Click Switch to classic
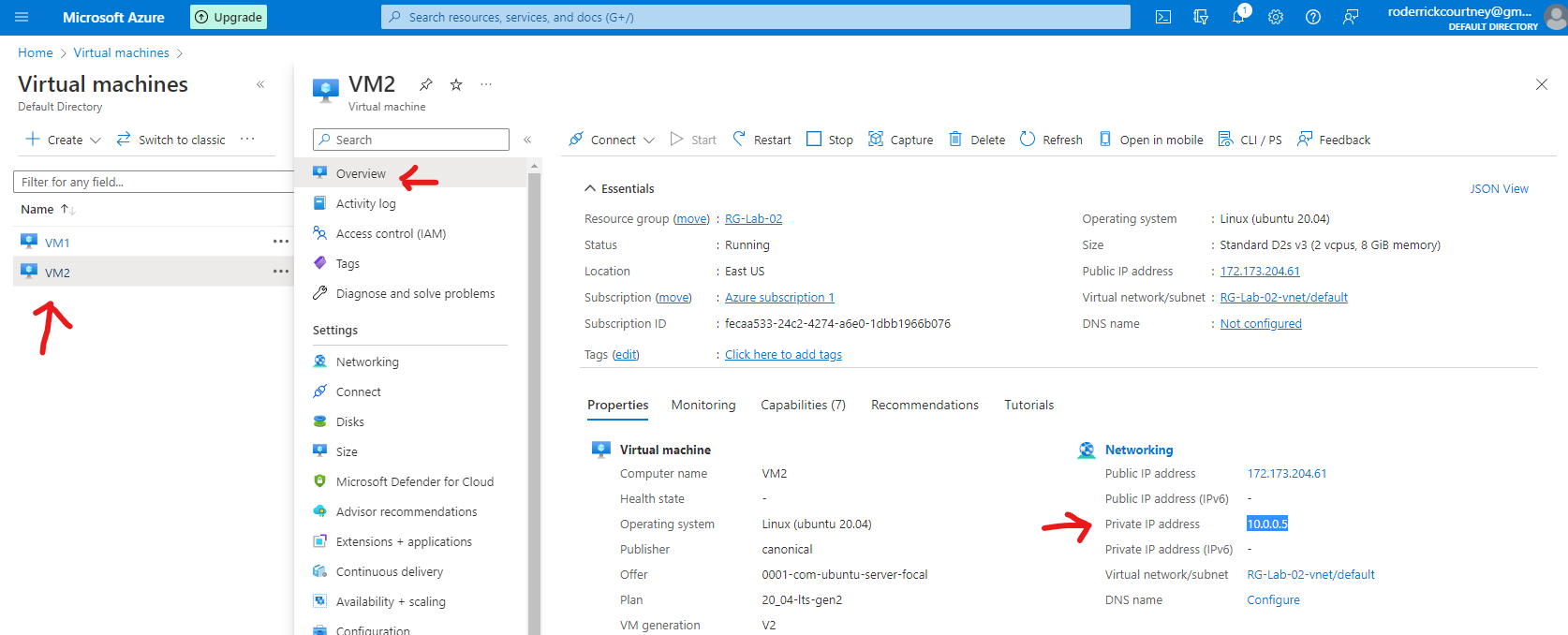 pos(170,140)
